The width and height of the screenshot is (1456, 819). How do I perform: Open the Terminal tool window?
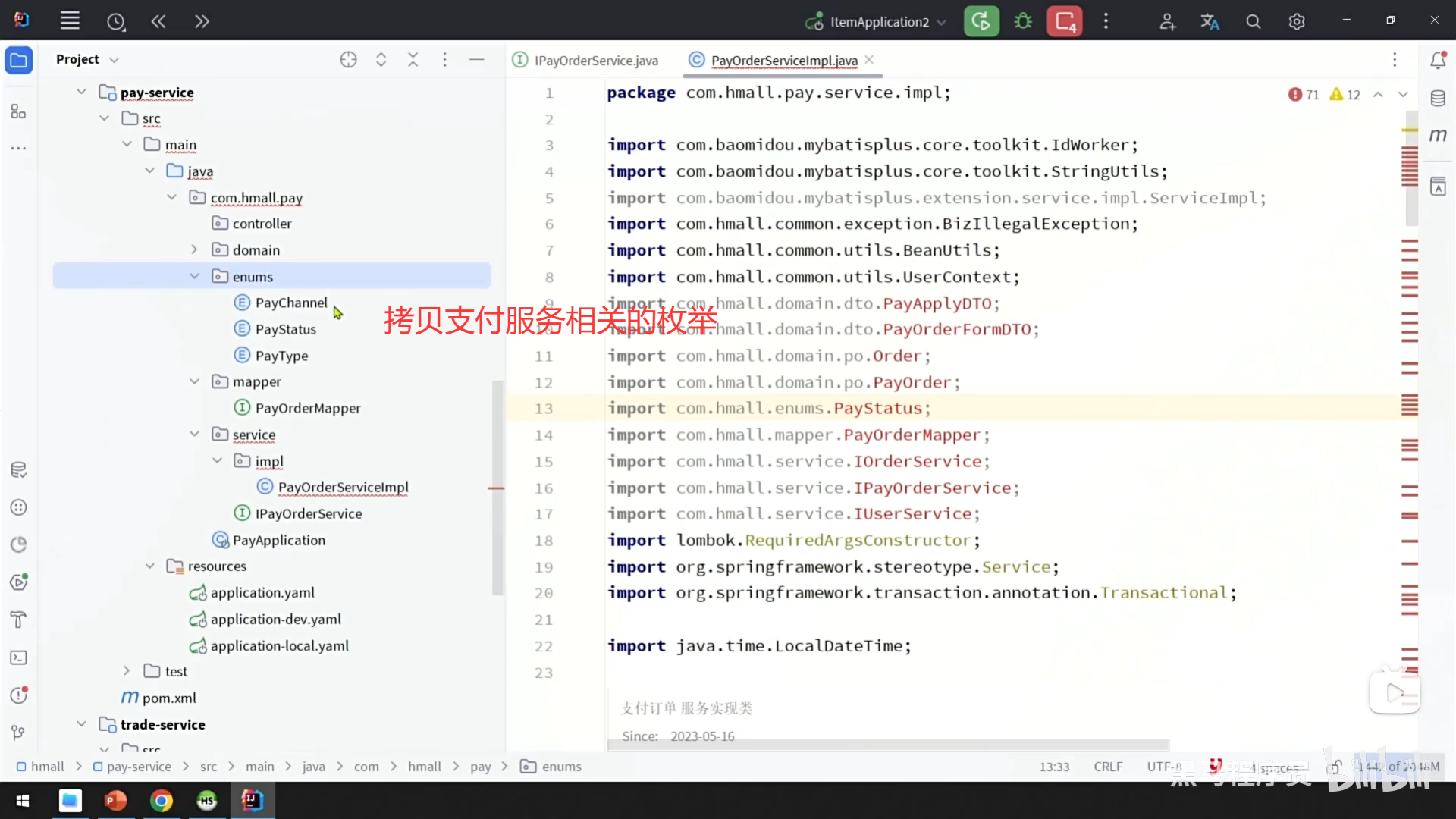(19, 657)
